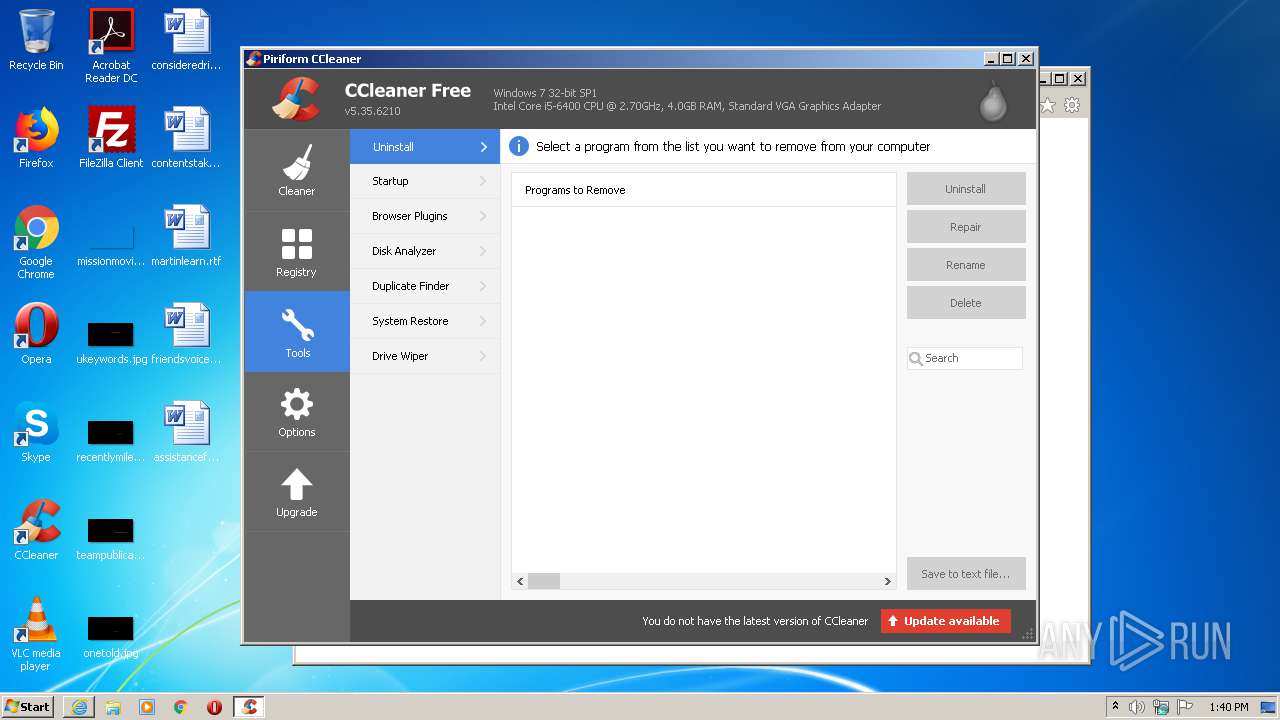
Task: Select the Drive Wiper tab
Action: point(425,356)
